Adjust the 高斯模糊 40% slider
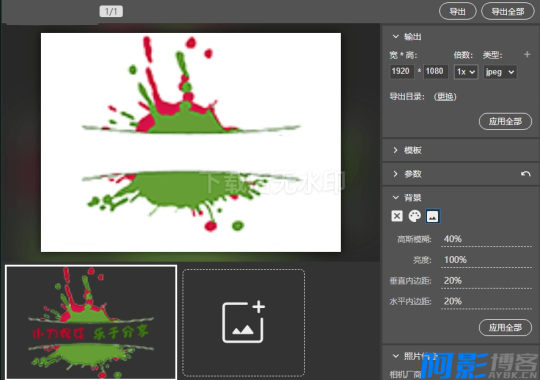This screenshot has width=540, height=380. tap(486, 240)
